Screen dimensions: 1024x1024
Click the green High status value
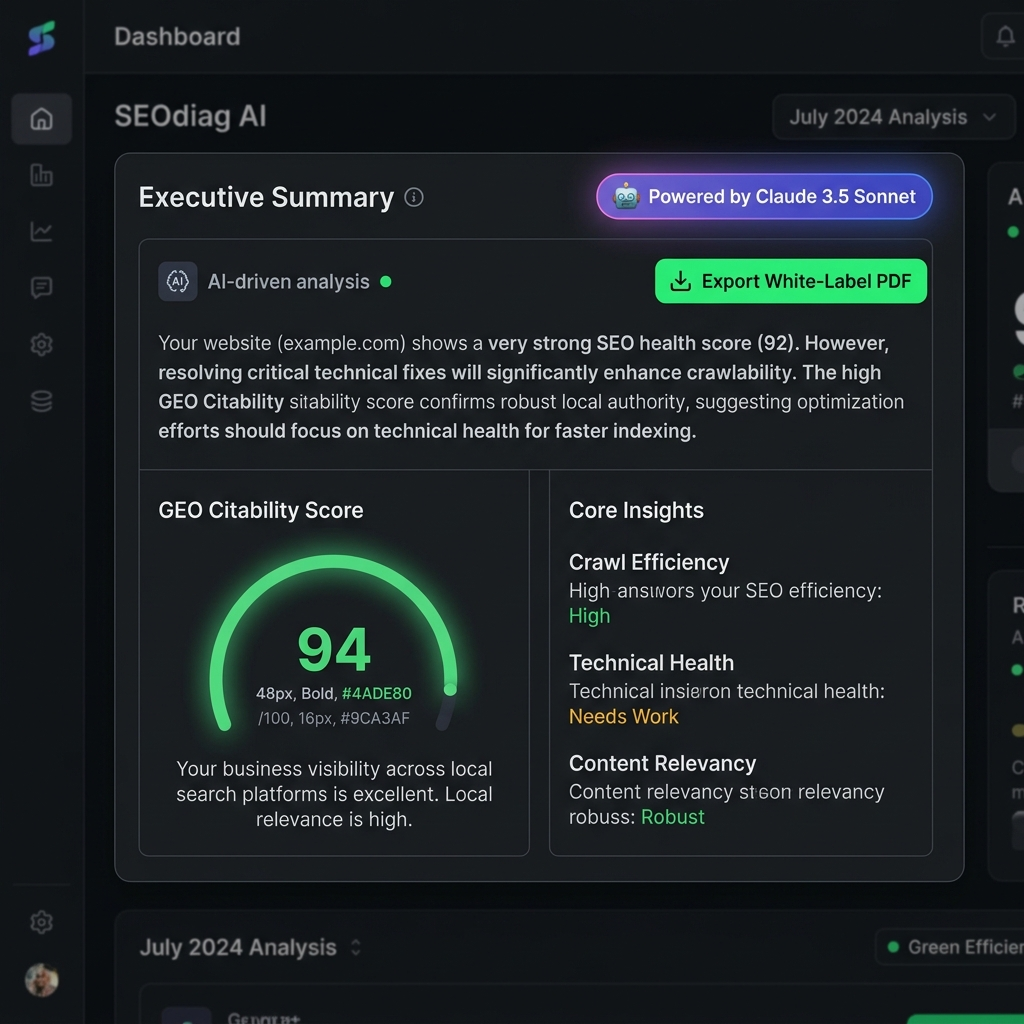tap(589, 616)
